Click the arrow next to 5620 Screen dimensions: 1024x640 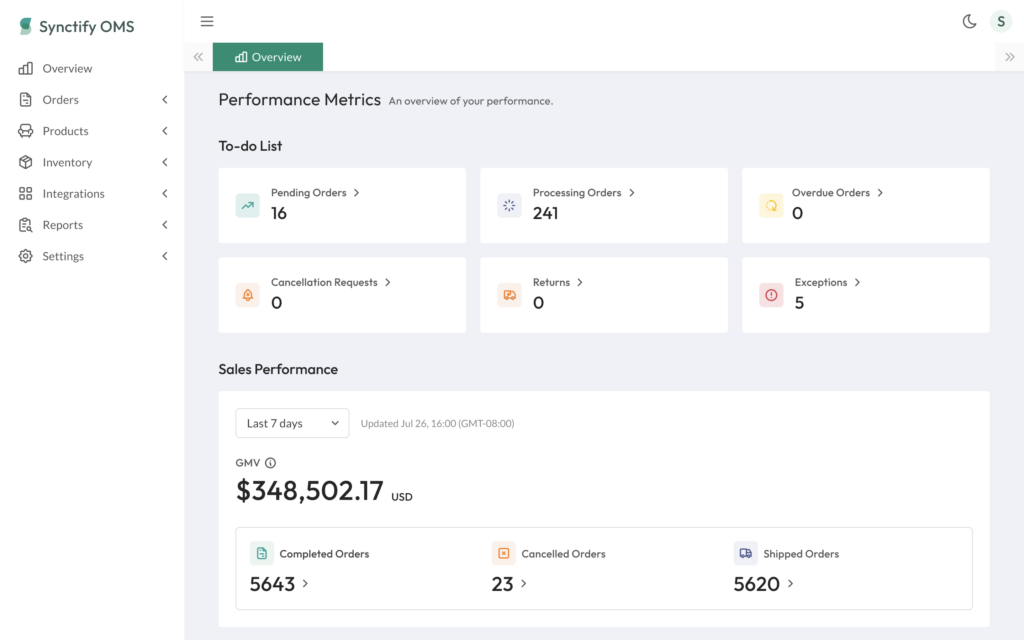pyautogui.click(x=790, y=583)
